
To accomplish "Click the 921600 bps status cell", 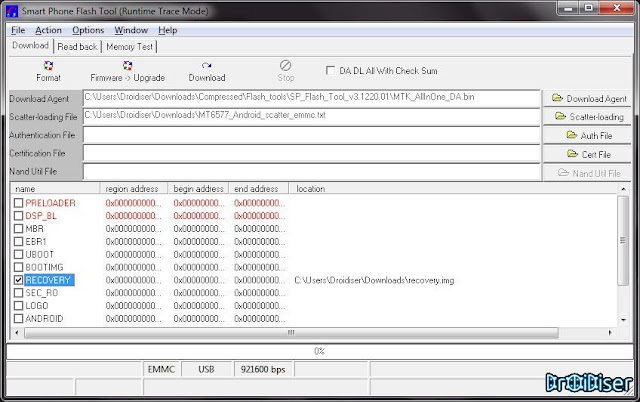I will pos(263,369).
